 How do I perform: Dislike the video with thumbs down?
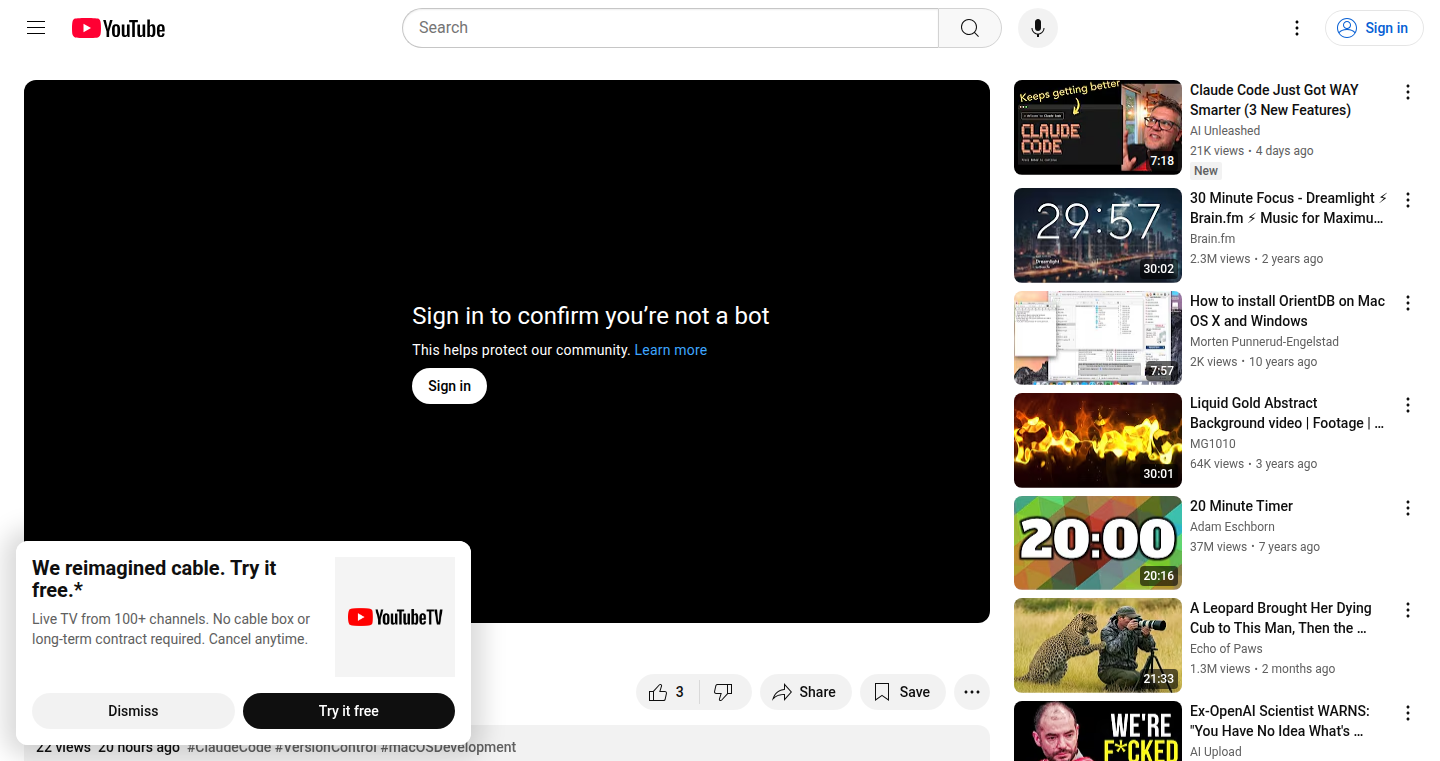725,692
